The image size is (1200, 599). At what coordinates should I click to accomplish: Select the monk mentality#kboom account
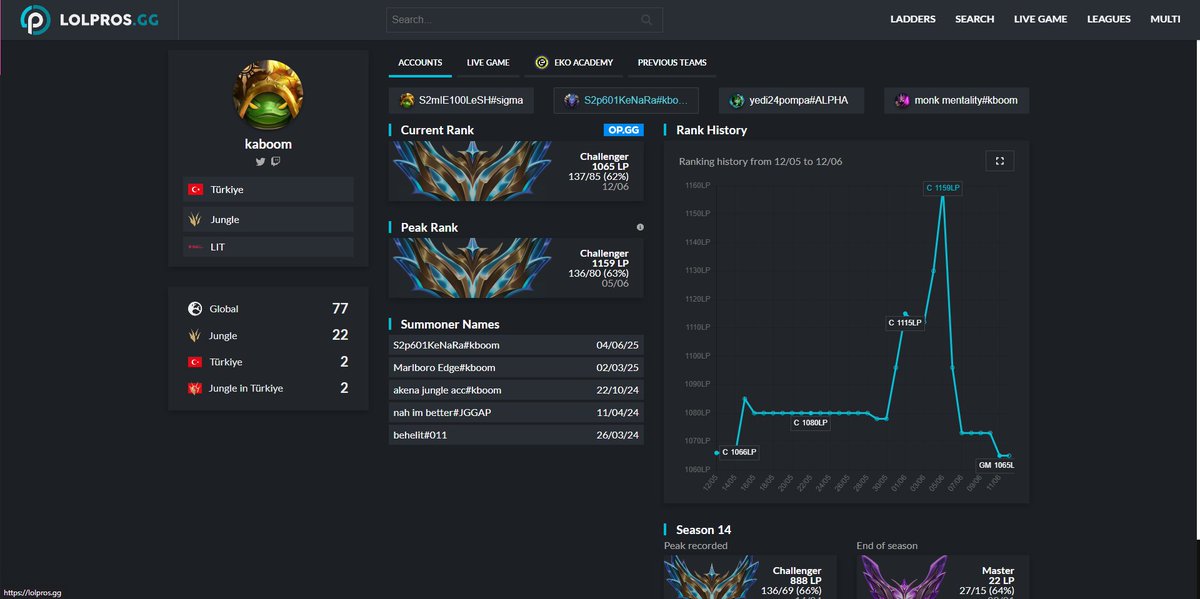click(x=957, y=100)
